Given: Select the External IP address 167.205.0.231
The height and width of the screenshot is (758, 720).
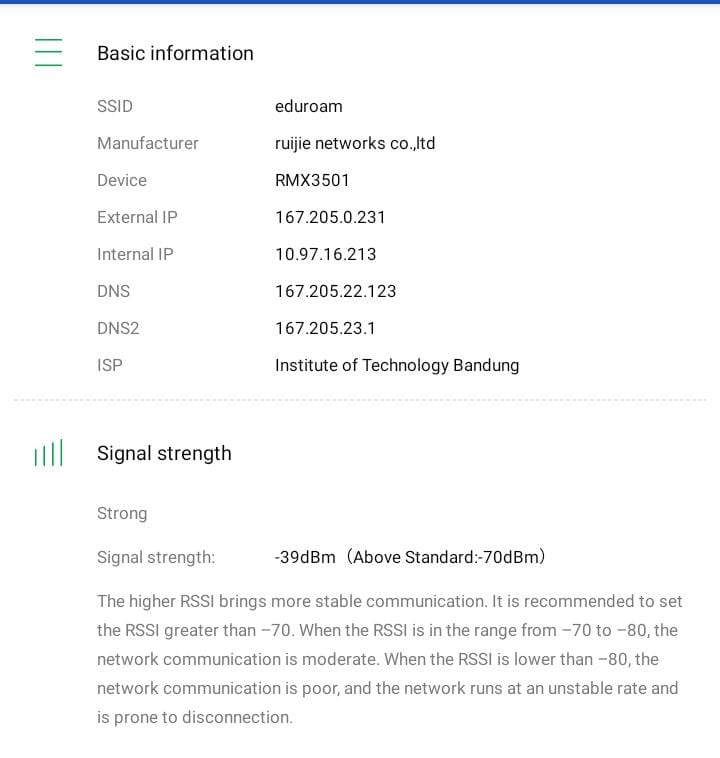Looking at the screenshot, I should (x=330, y=217).
